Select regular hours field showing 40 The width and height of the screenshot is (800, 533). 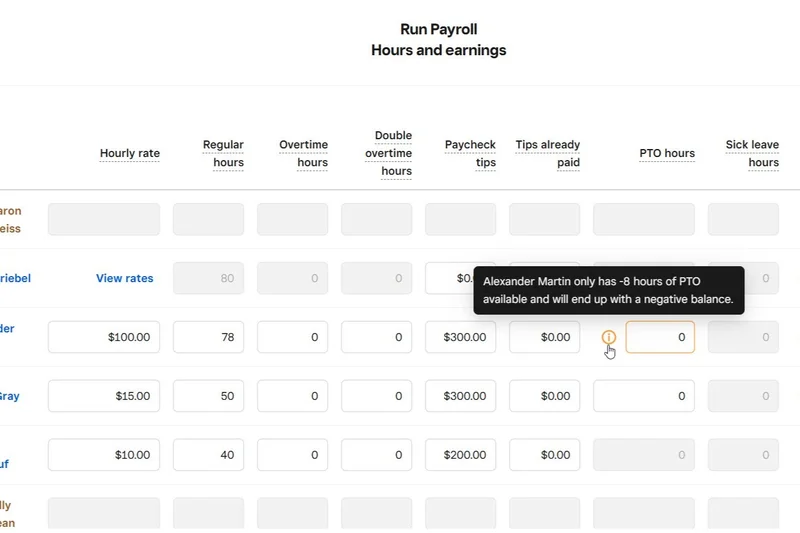(x=208, y=455)
